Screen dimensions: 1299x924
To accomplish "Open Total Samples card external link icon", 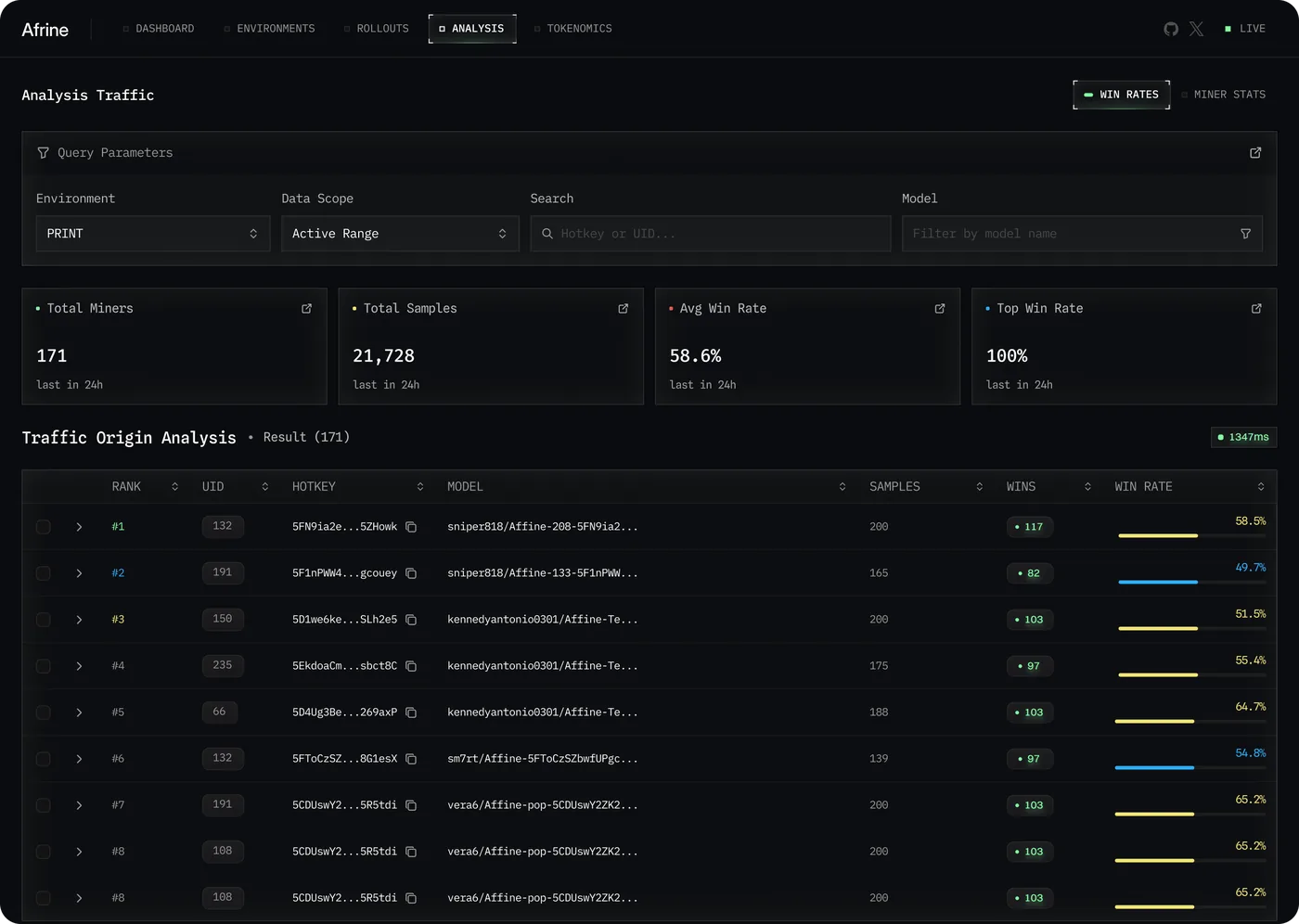I will 624,309.
